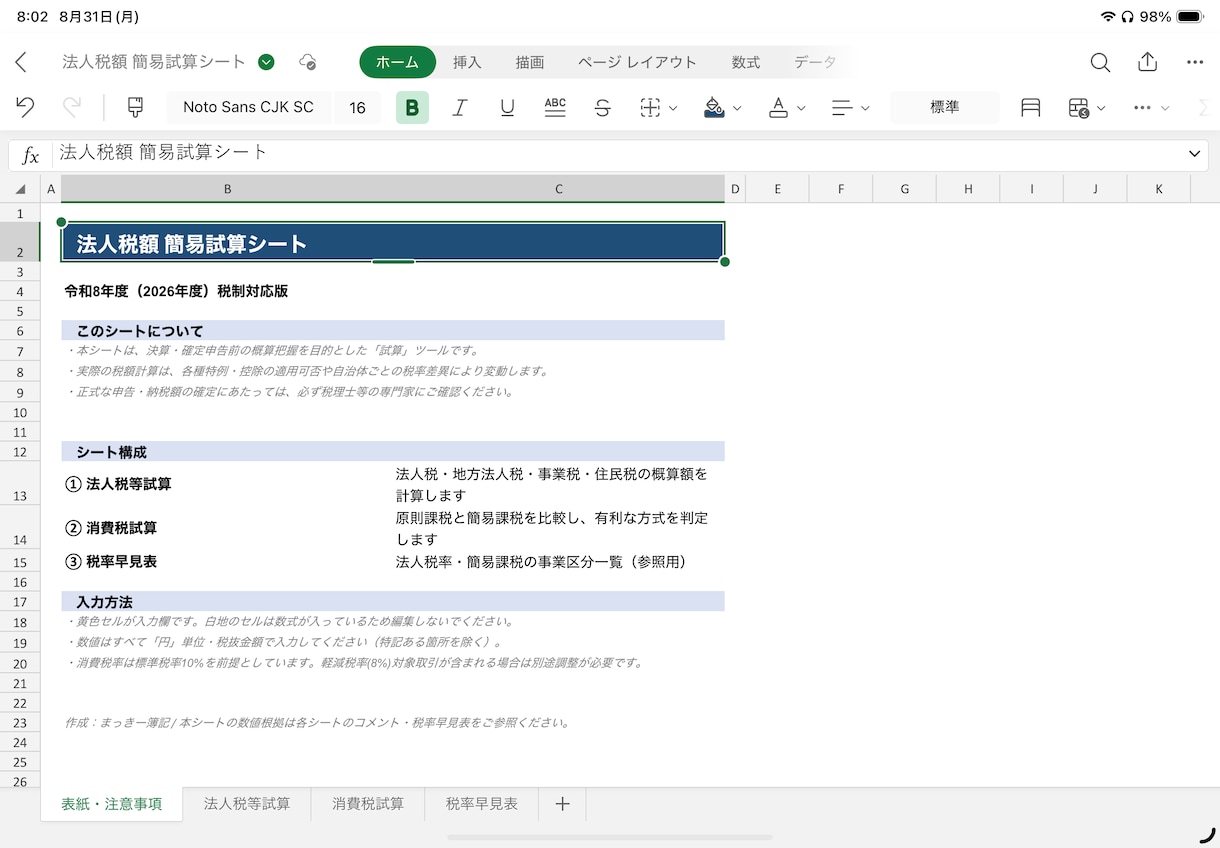Viewport: 1220px width, 848px height.
Task: Select the 入力方法 header cell
Action: (x=393, y=602)
